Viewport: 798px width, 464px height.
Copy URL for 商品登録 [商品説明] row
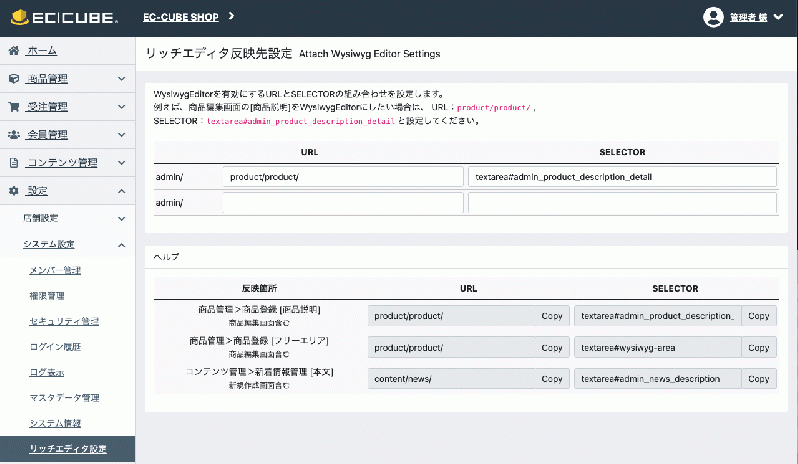click(552, 316)
